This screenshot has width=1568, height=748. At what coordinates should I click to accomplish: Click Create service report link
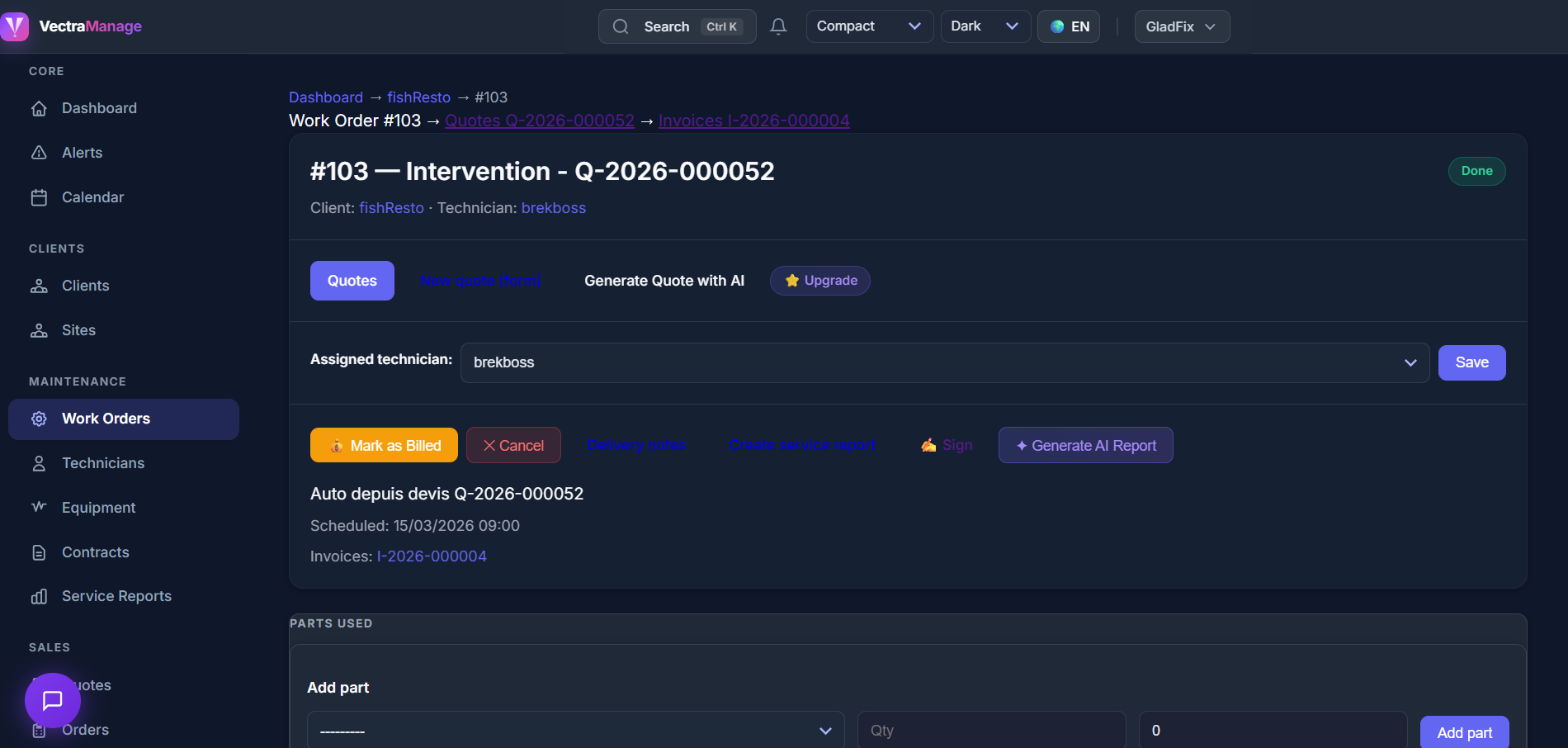point(803,445)
